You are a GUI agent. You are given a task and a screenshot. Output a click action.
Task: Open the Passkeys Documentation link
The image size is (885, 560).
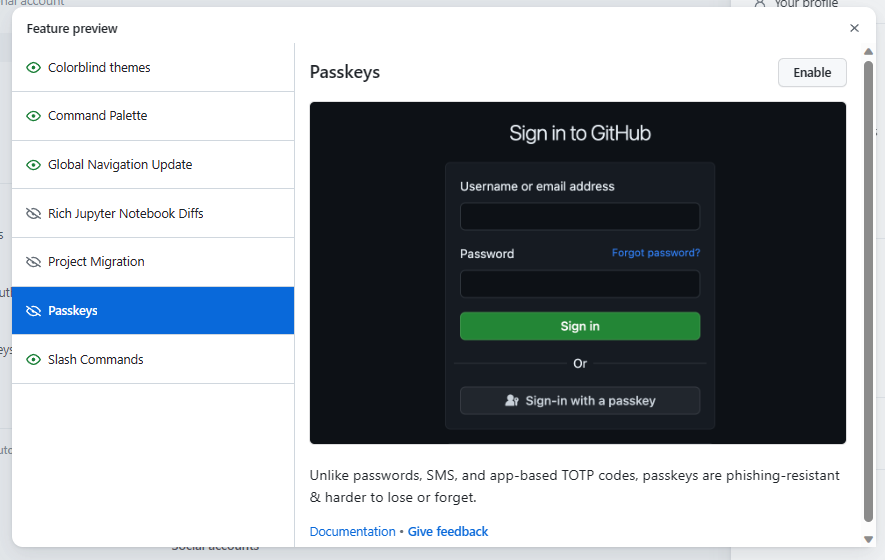click(352, 532)
